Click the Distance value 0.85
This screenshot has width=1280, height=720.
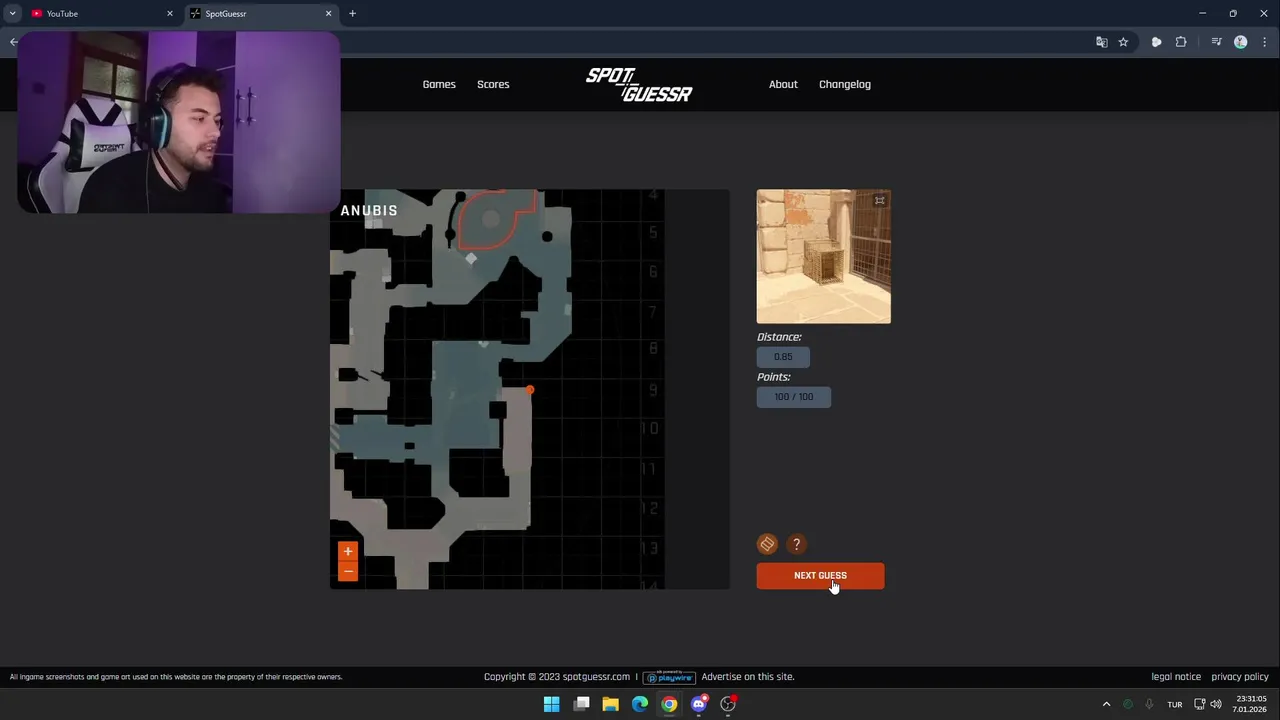tap(783, 357)
